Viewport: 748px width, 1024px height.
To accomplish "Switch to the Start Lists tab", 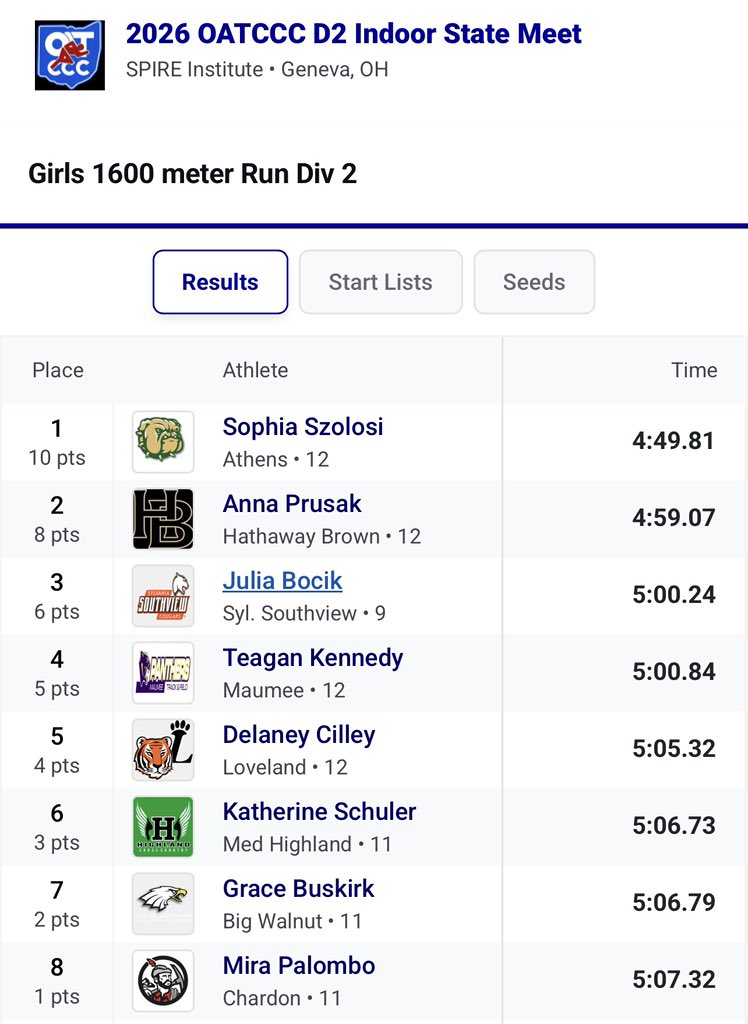I will coord(381,282).
